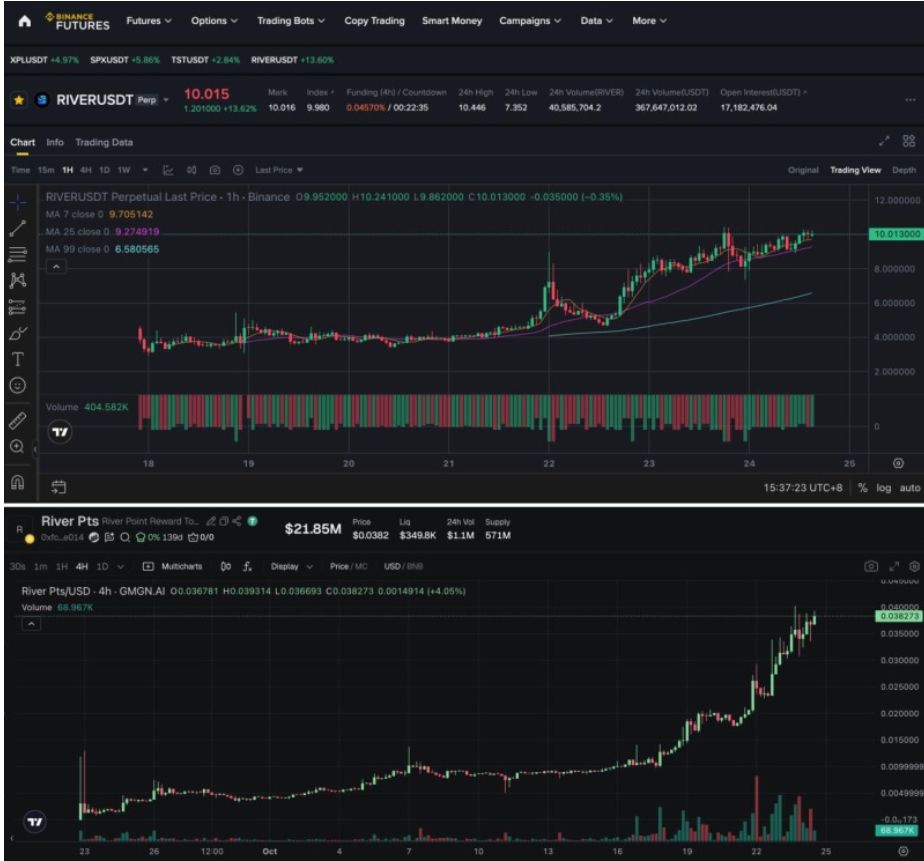Activate the zoom-in magnifier tool
This screenshot has height=861, width=924.
click(17, 447)
